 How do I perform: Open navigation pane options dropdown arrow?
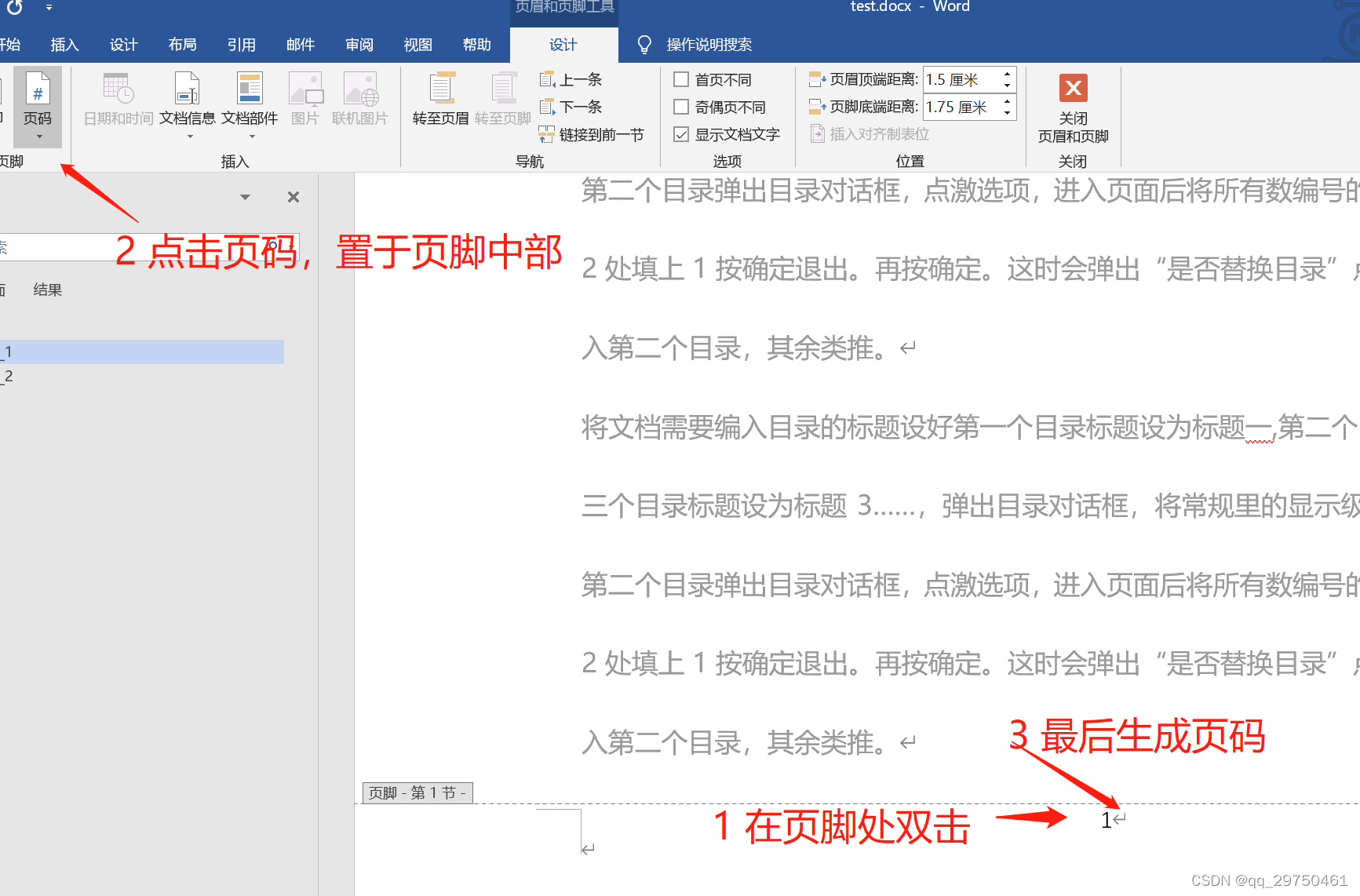click(x=245, y=197)
